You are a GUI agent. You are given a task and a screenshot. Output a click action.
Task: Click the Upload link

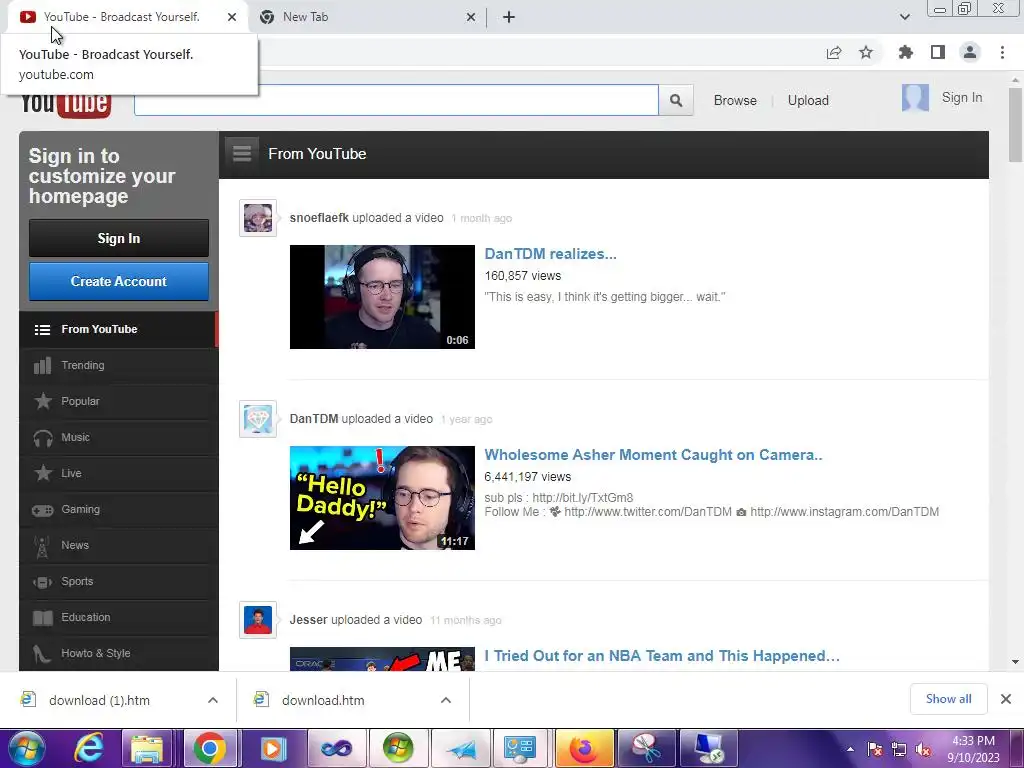point(808,101)
